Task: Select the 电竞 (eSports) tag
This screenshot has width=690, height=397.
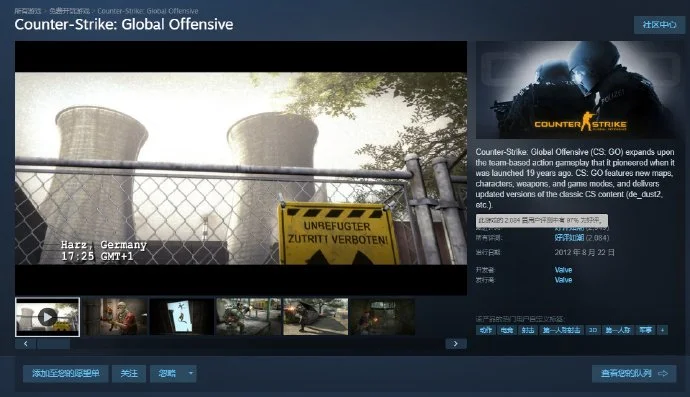Action: coord(506,330)
